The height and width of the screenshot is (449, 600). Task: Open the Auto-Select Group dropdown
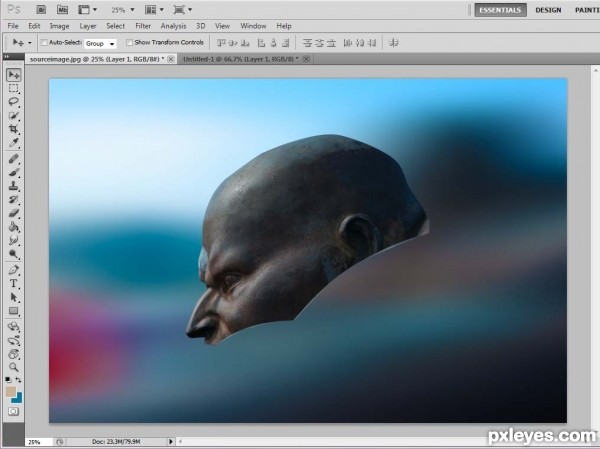point(100,43)
